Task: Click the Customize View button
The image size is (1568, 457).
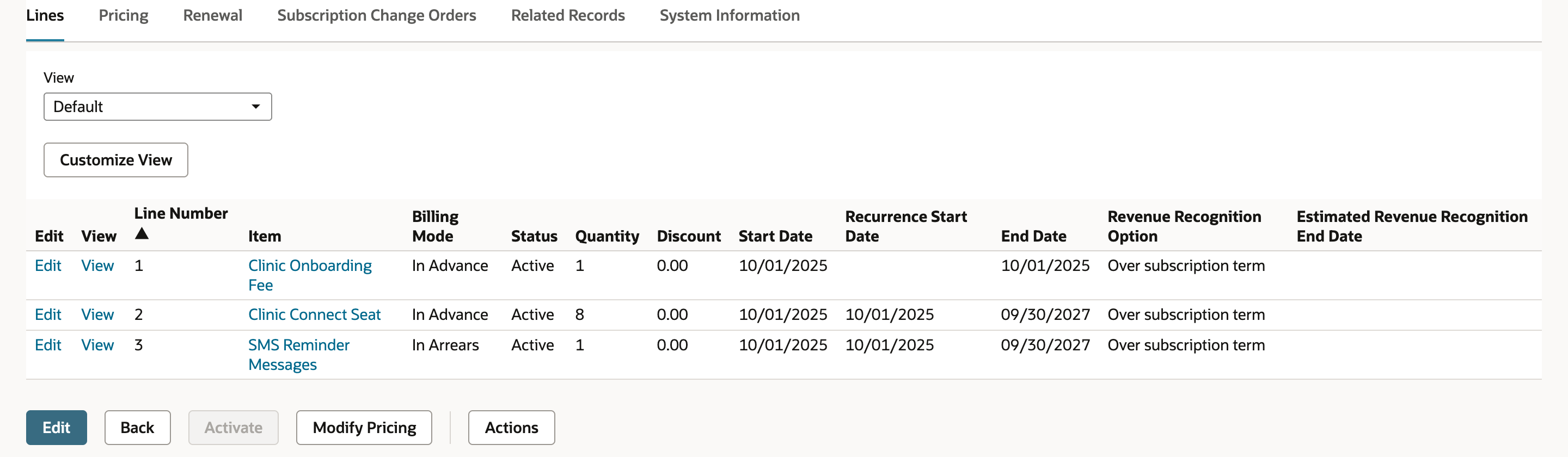Action: [115, 160]
